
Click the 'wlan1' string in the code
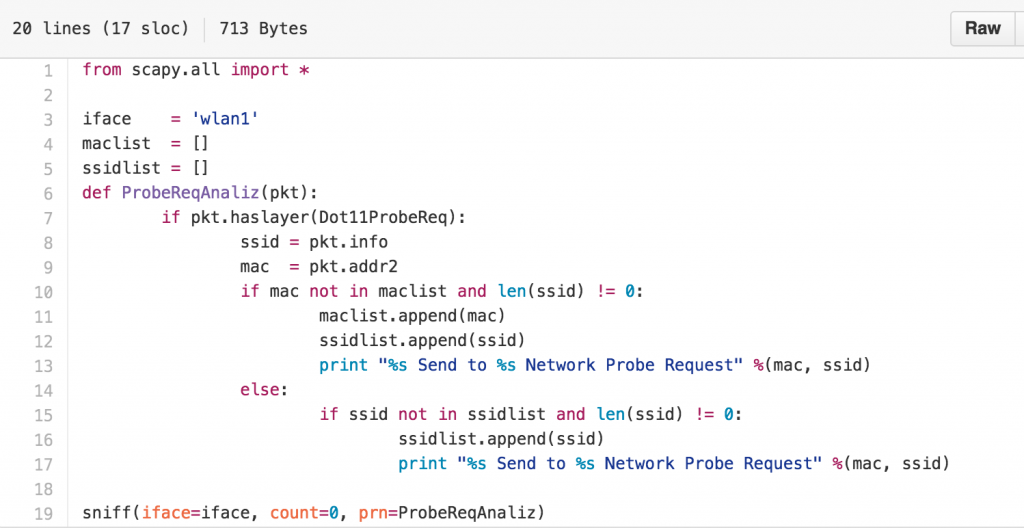[225, 119]
